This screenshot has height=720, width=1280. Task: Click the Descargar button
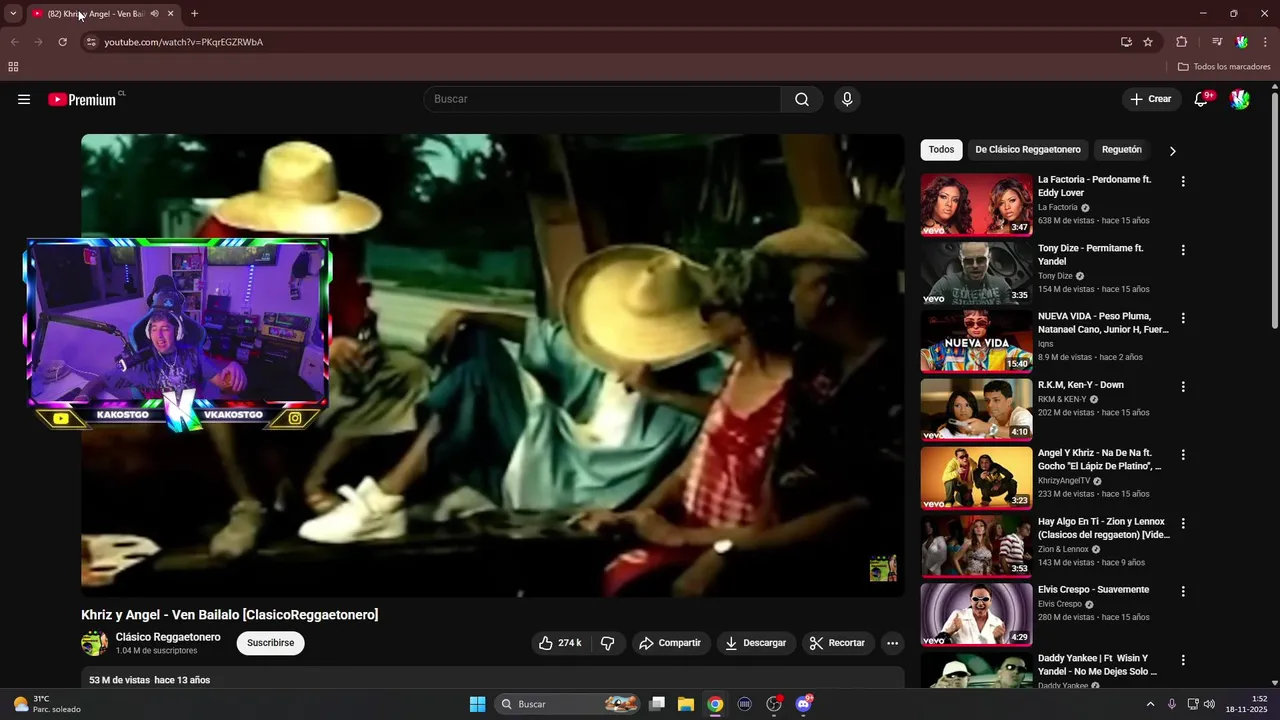coord(756,643)
